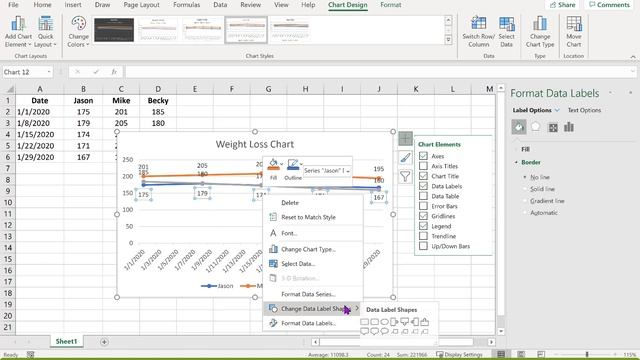Viewport: 640px width, 360px height.
Task: Click the new sheet plus button
Action: [x=104, y=342]
